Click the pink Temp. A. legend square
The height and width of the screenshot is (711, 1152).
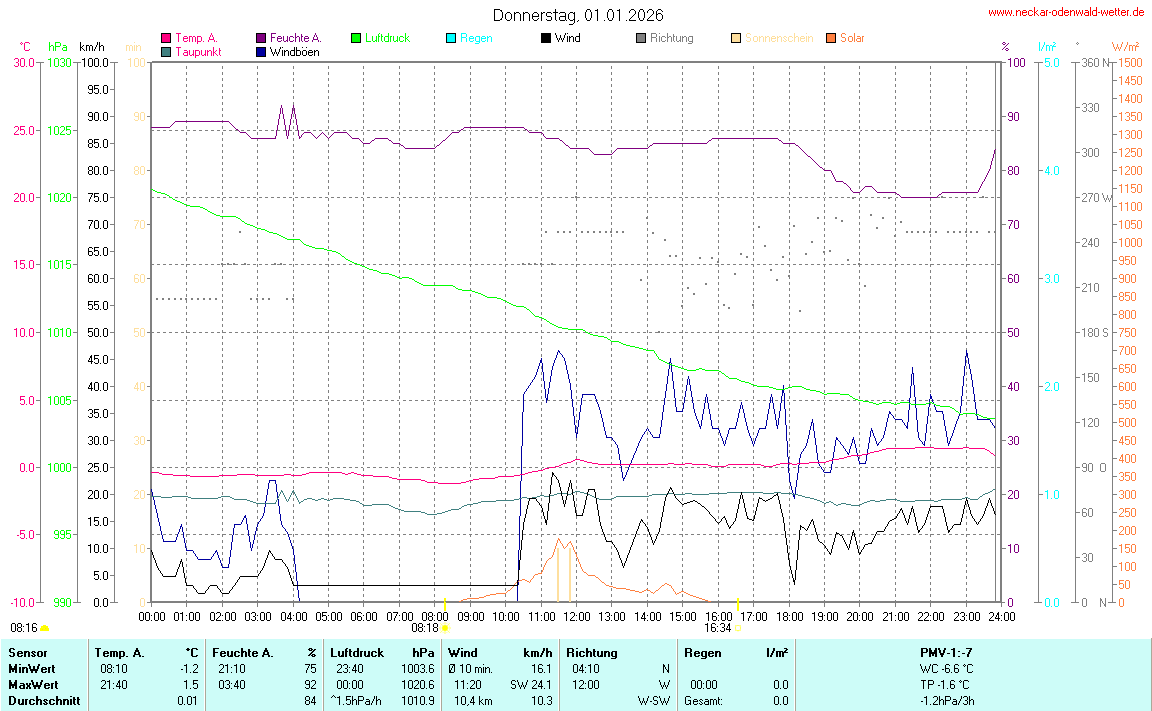pos(166,38)
